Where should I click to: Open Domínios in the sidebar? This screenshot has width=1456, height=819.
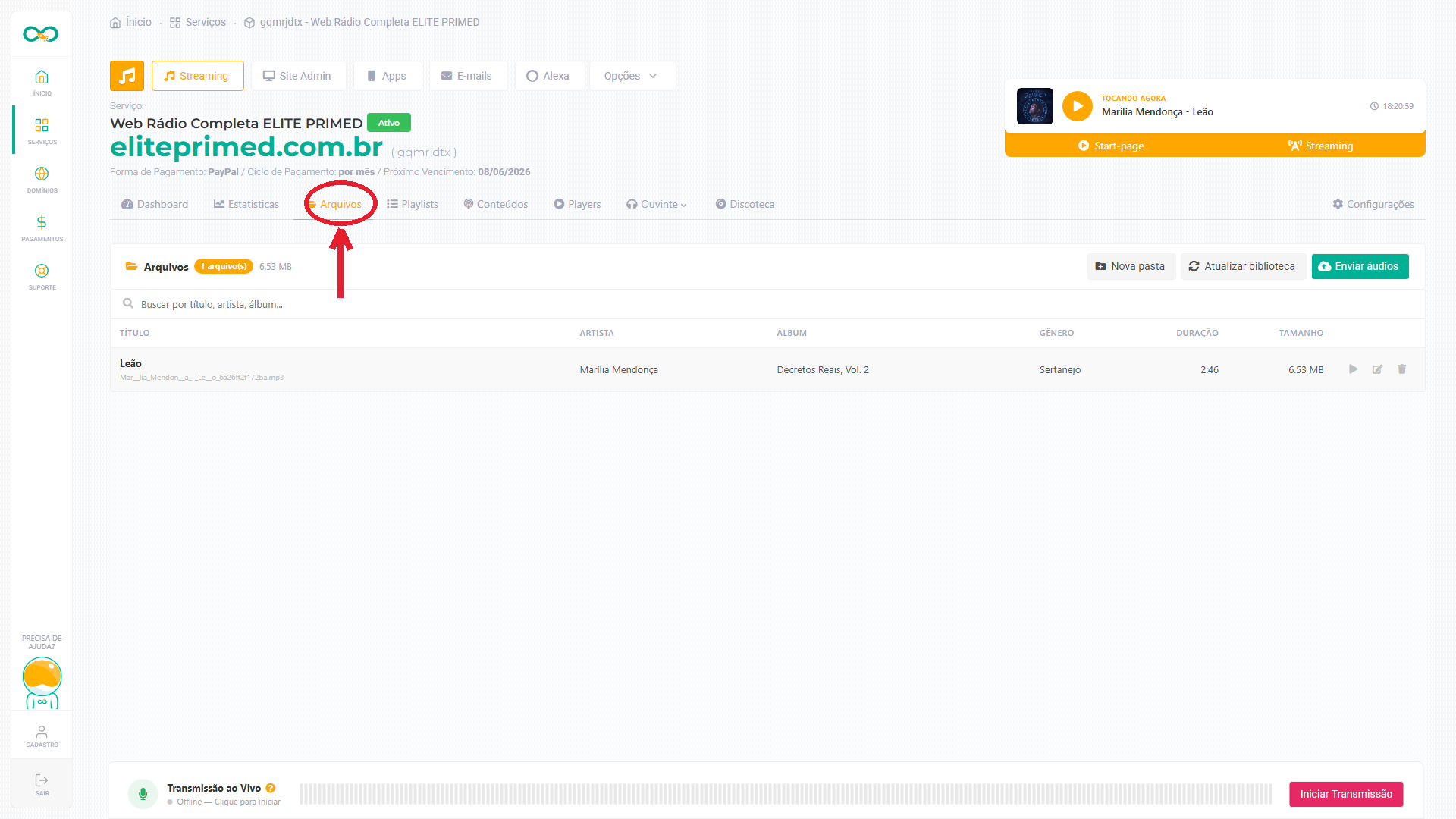(42, 179)
